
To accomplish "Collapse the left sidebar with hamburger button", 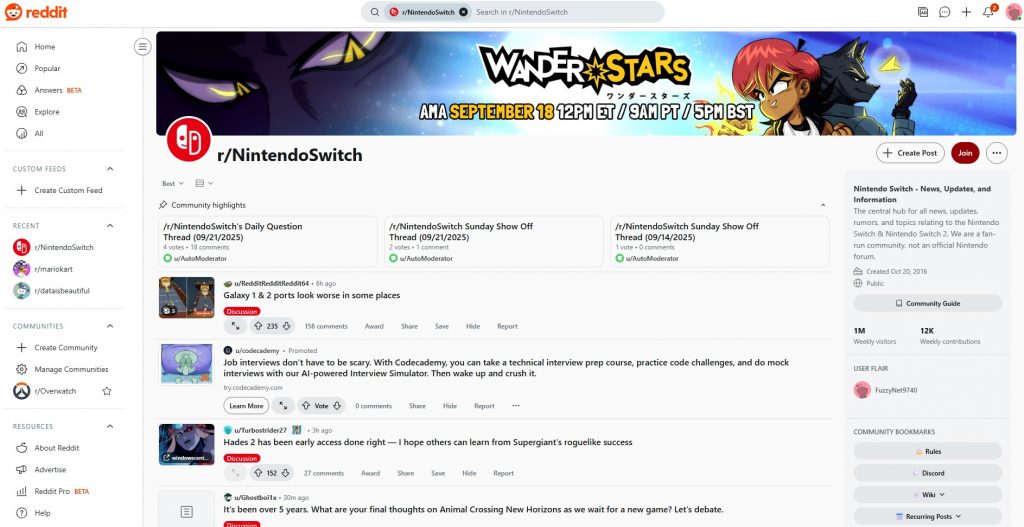I will 142,46.
